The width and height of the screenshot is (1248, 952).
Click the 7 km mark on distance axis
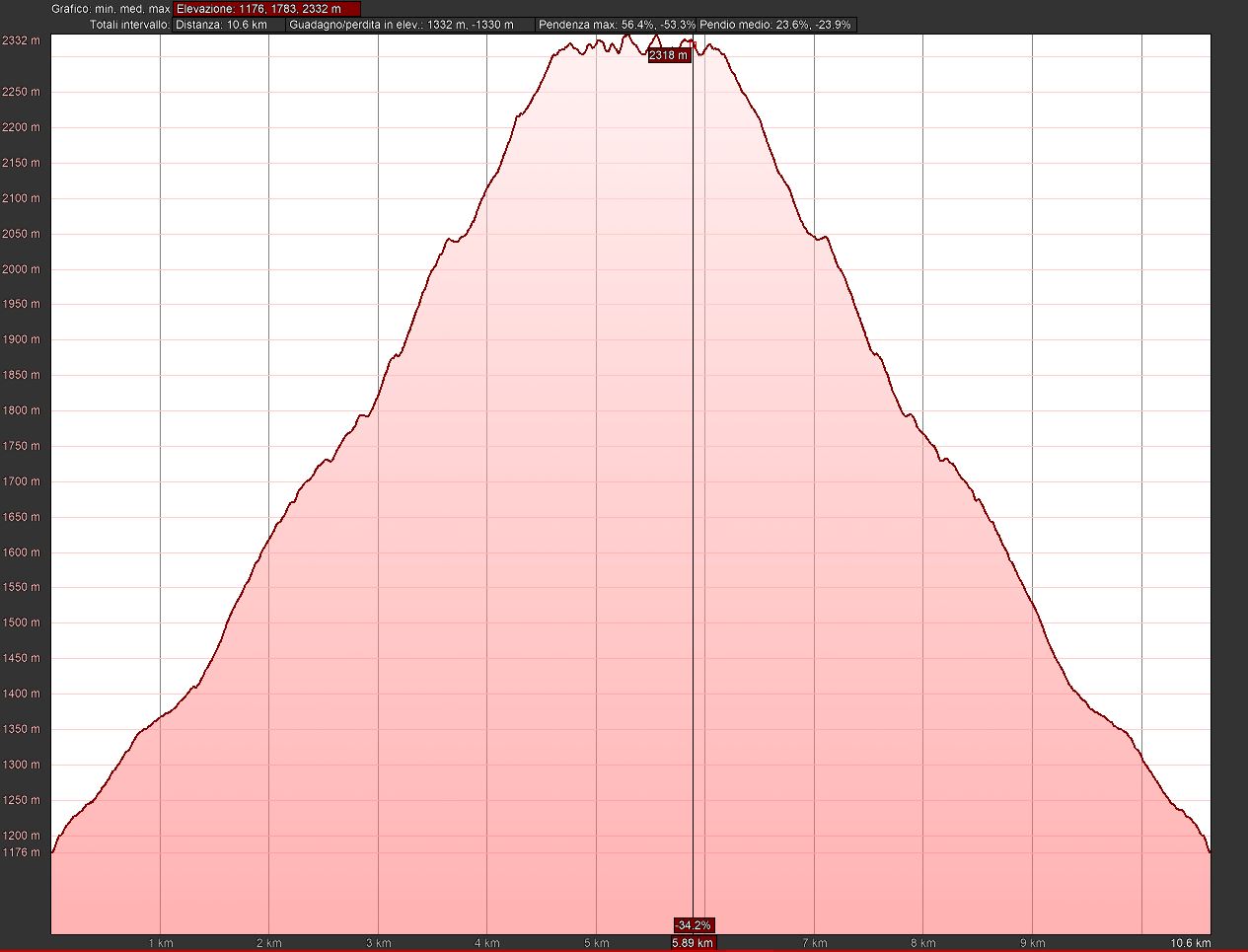click(814, 943)
